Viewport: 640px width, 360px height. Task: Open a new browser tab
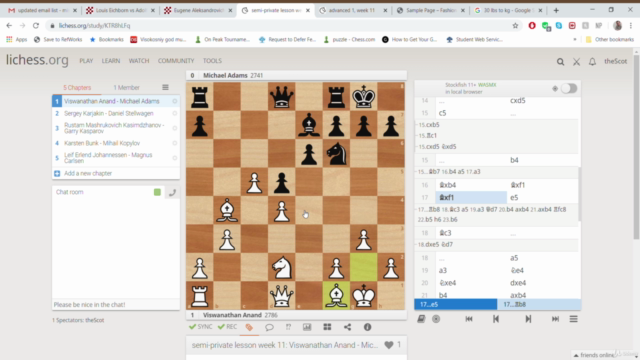tap(556, 10)
